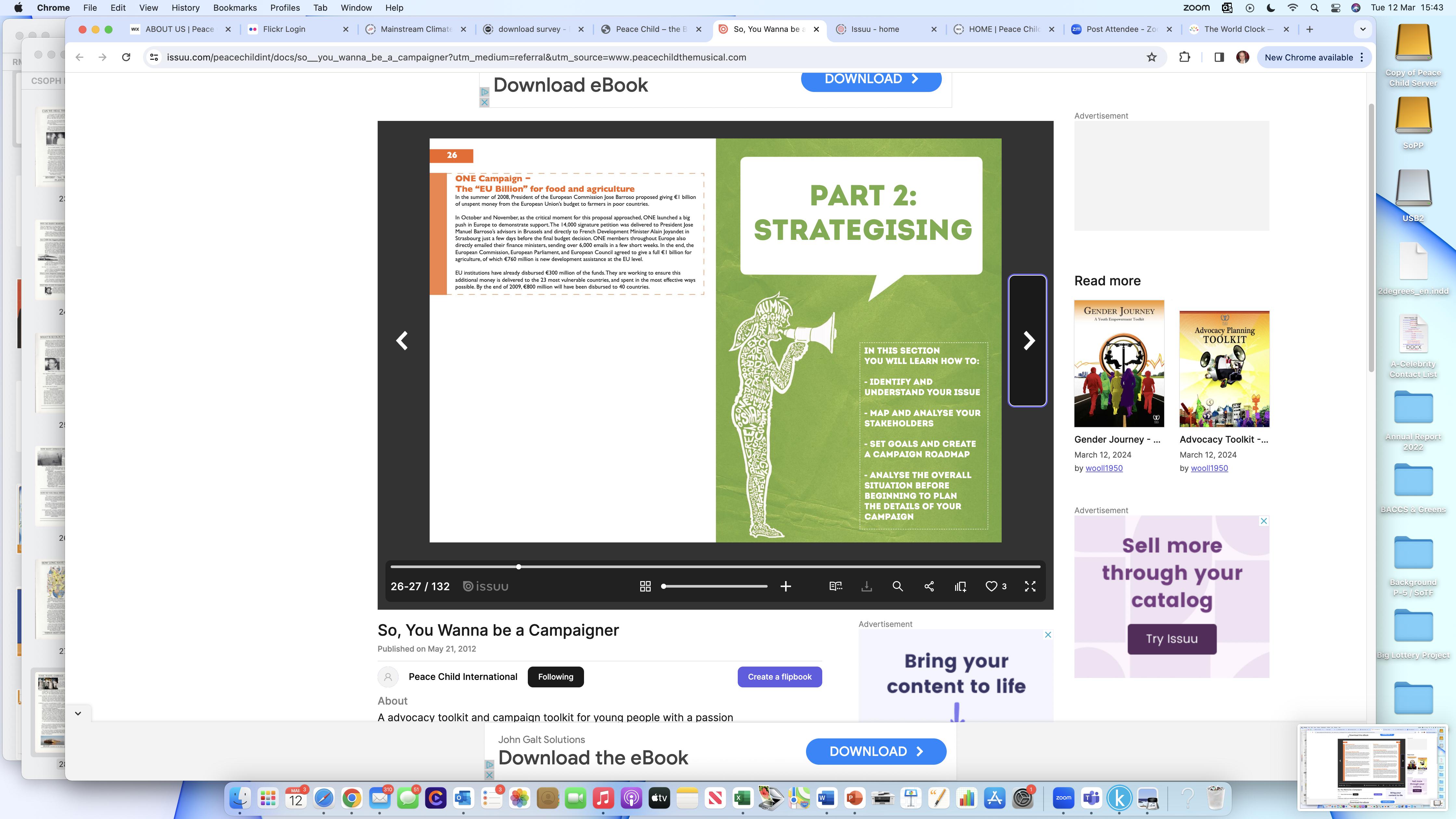Expand Chrome's tab search chevron
The width and height of the screenshot is (1456, 819).
click(1363, 29)
